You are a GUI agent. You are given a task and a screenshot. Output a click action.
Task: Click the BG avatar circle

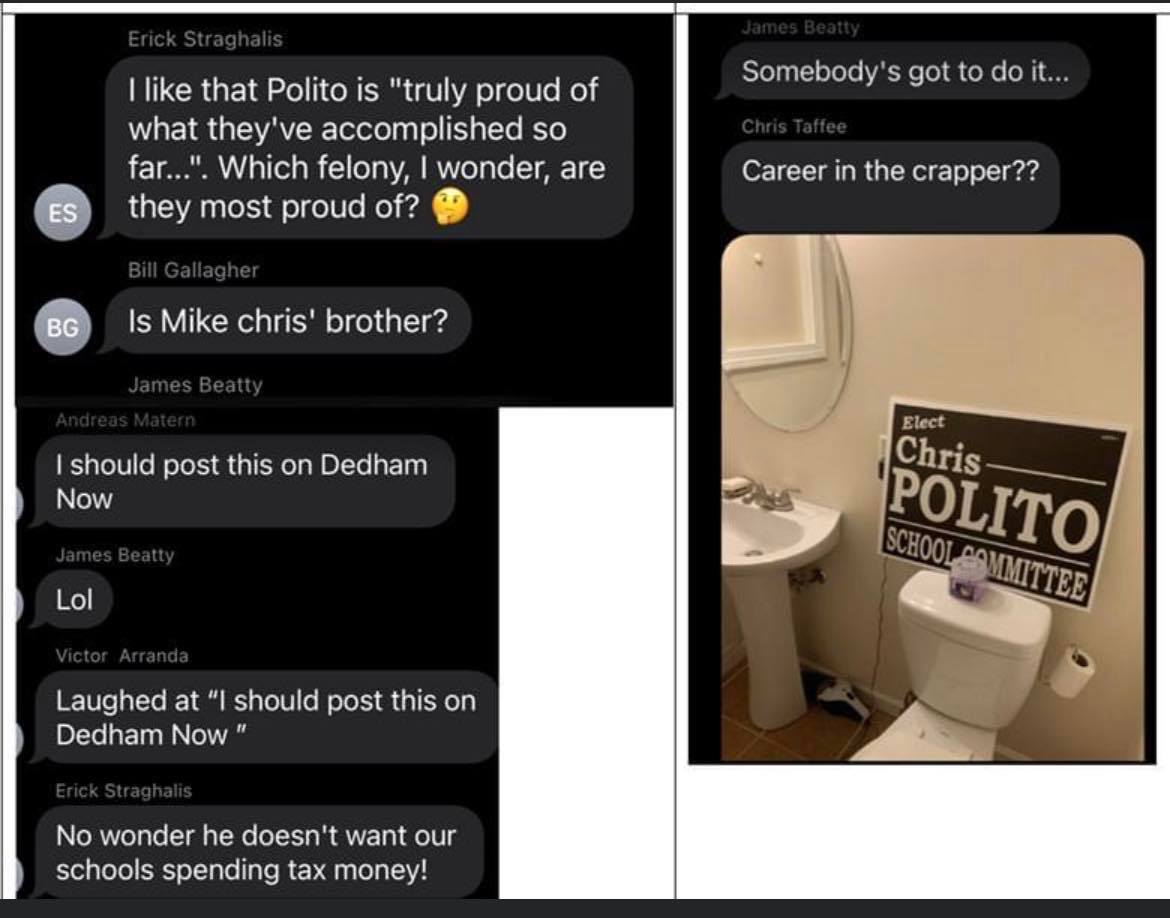(62, 326)
